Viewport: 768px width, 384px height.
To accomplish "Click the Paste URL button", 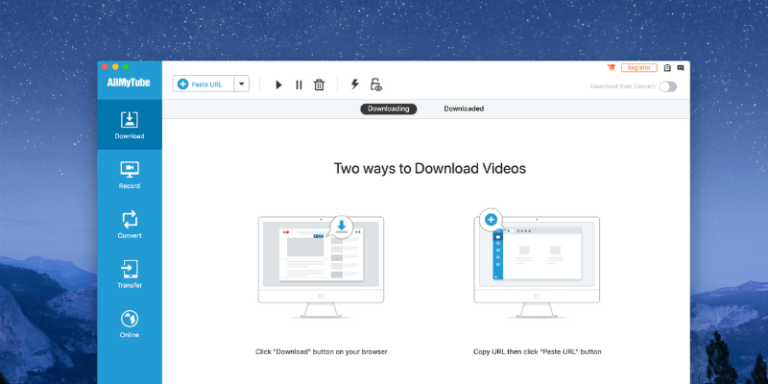I will click(x=204, y=84).
